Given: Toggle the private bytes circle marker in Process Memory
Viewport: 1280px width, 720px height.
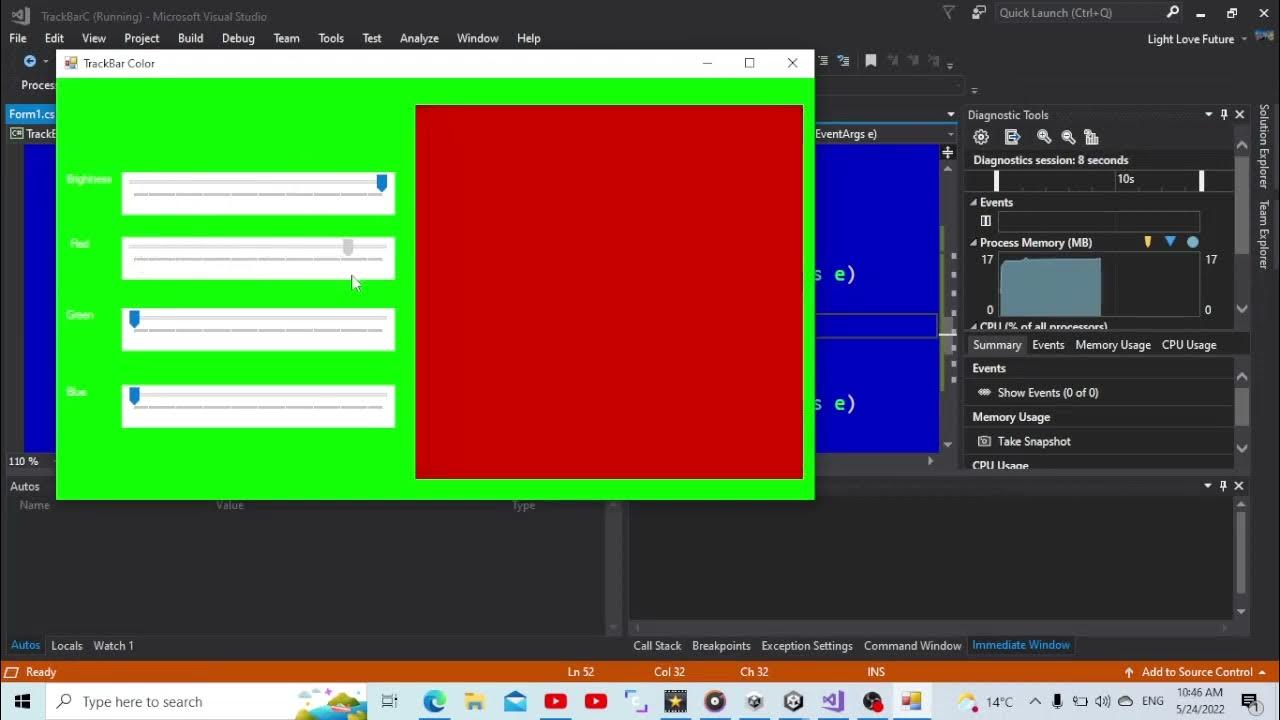Looking at the screenshot, I should 1192,242.
